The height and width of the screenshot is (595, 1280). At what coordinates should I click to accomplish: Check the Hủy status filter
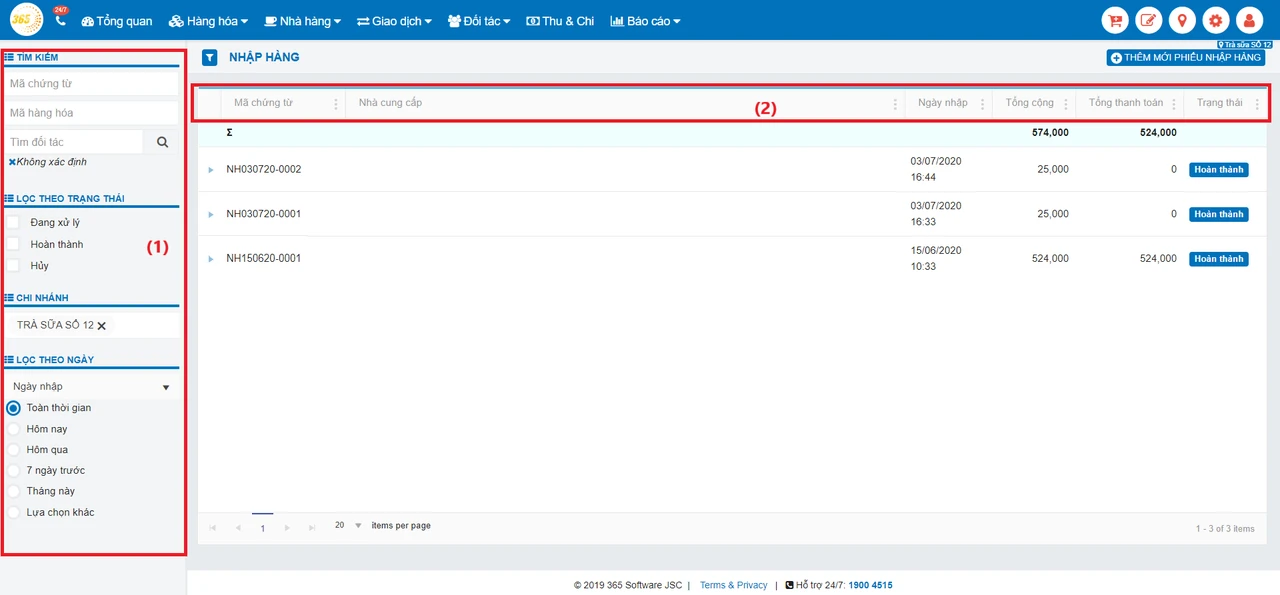pyautogui.click(x=14, y=266)
